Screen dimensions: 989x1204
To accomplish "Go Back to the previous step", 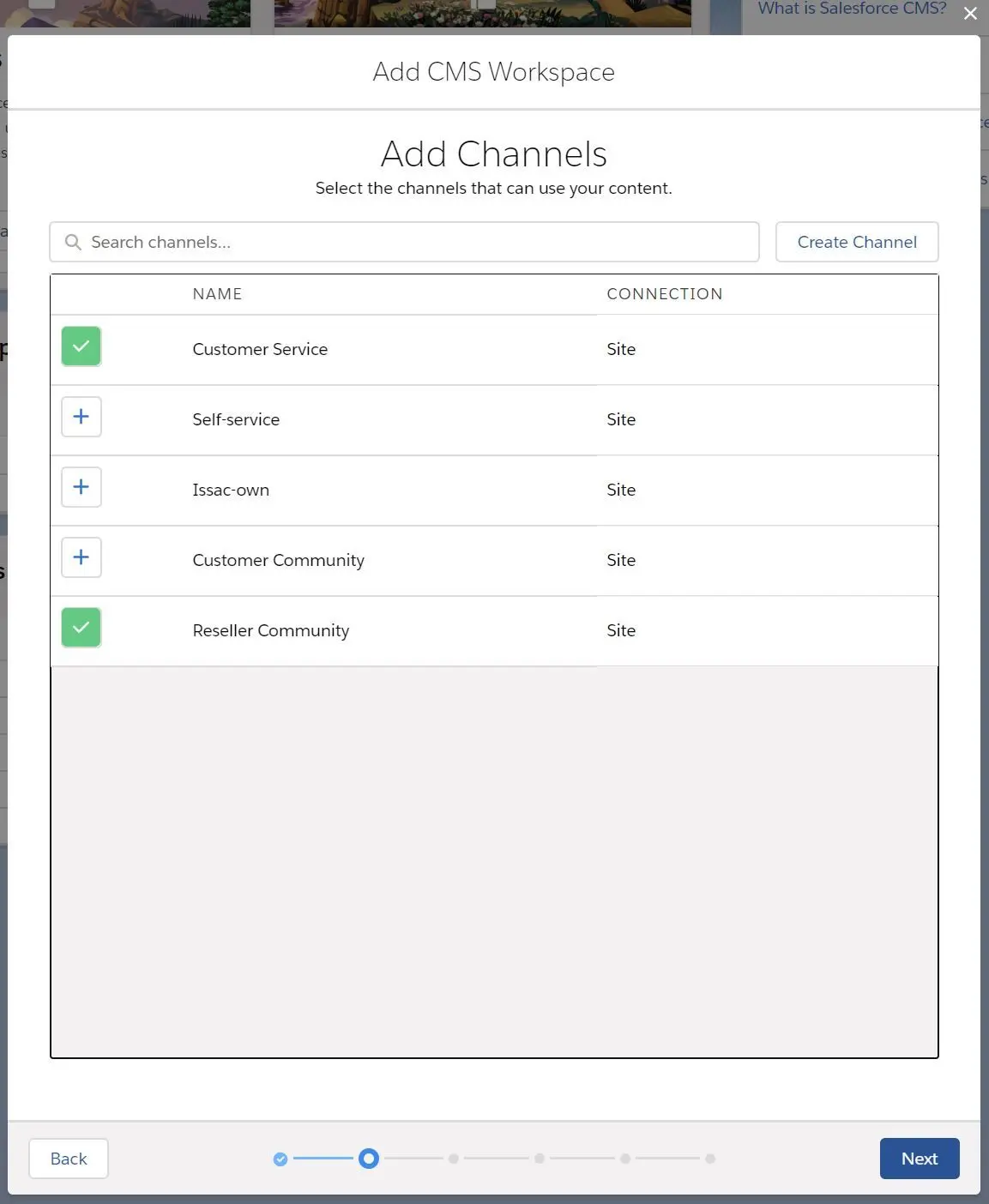I will click(x=69, y=1159).
